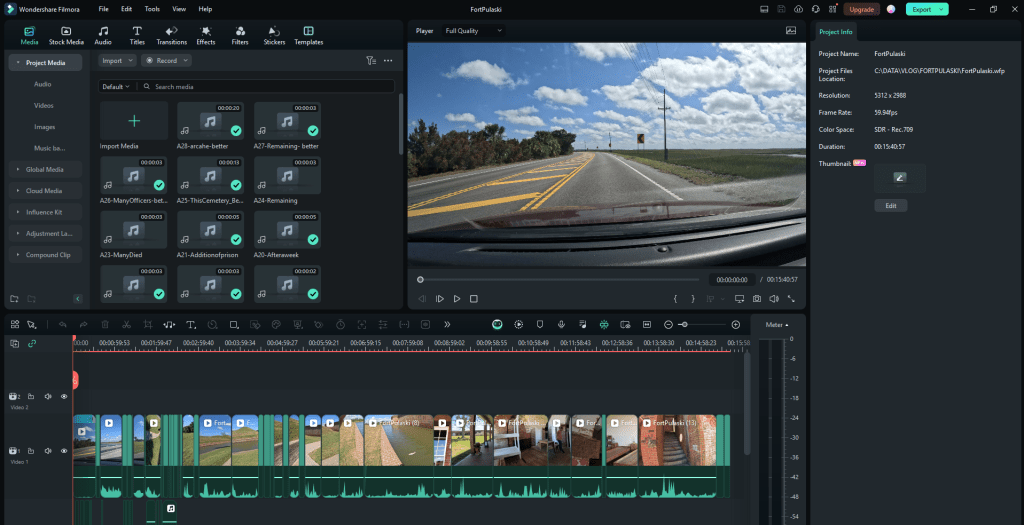Image resolution: width=1024 pixels, height=525 pixels.
Task: Click the Crop tool in timeline toolbar
Action: pos(147,324)
